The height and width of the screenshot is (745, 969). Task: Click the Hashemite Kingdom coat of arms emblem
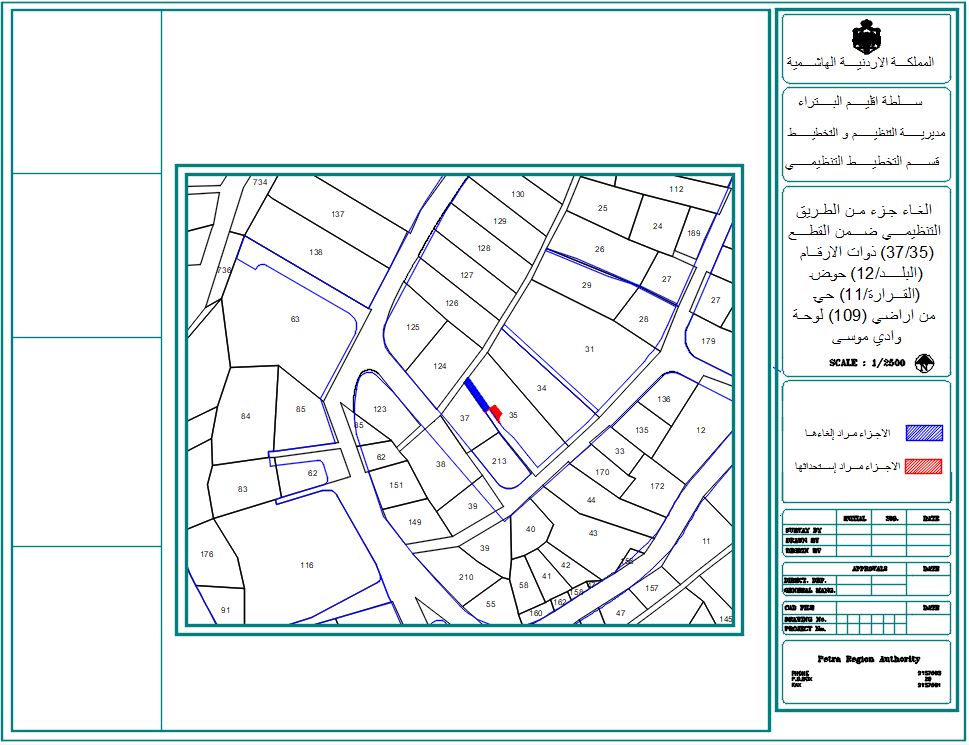(869, 35)
